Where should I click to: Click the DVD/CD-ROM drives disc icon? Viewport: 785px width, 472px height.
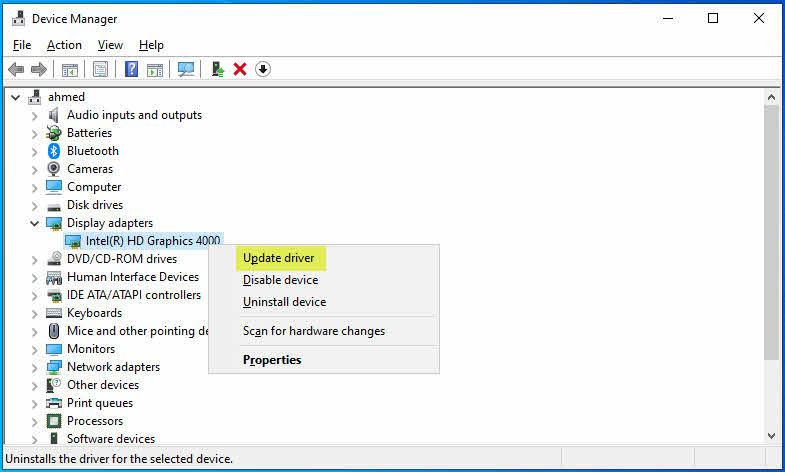[54, 259]
